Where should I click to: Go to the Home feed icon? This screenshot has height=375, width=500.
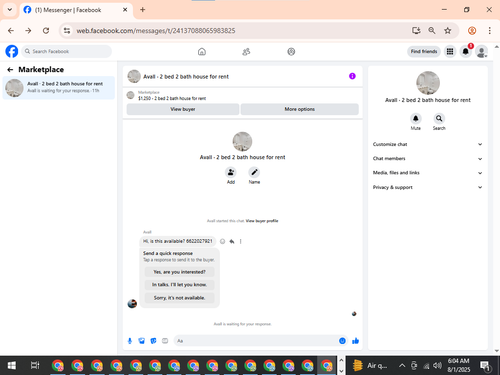[202, 52]
